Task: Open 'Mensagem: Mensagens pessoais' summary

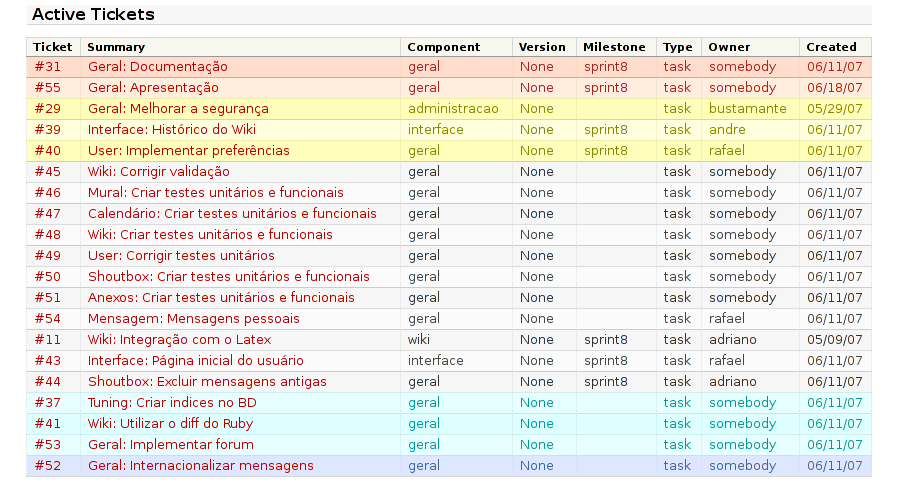Action: click(x=194, y=319)
